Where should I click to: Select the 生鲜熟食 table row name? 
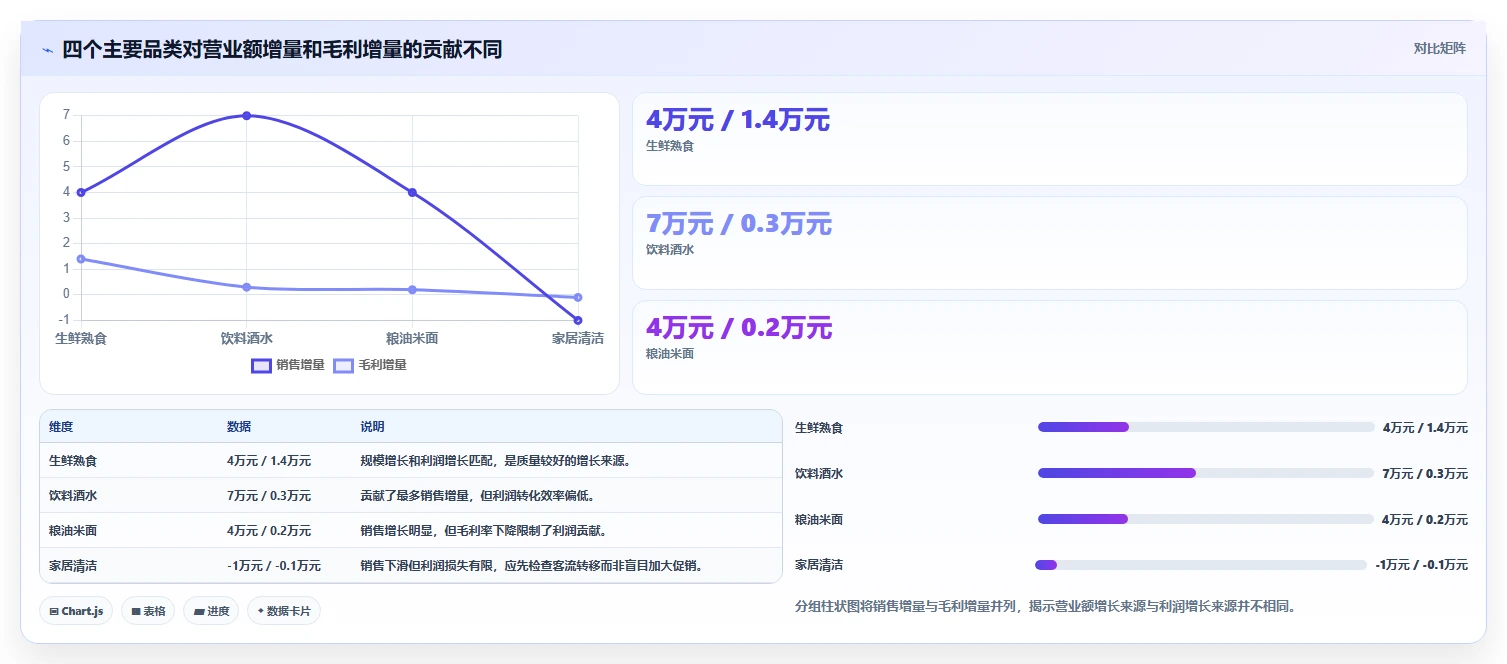tap(73, 461)
